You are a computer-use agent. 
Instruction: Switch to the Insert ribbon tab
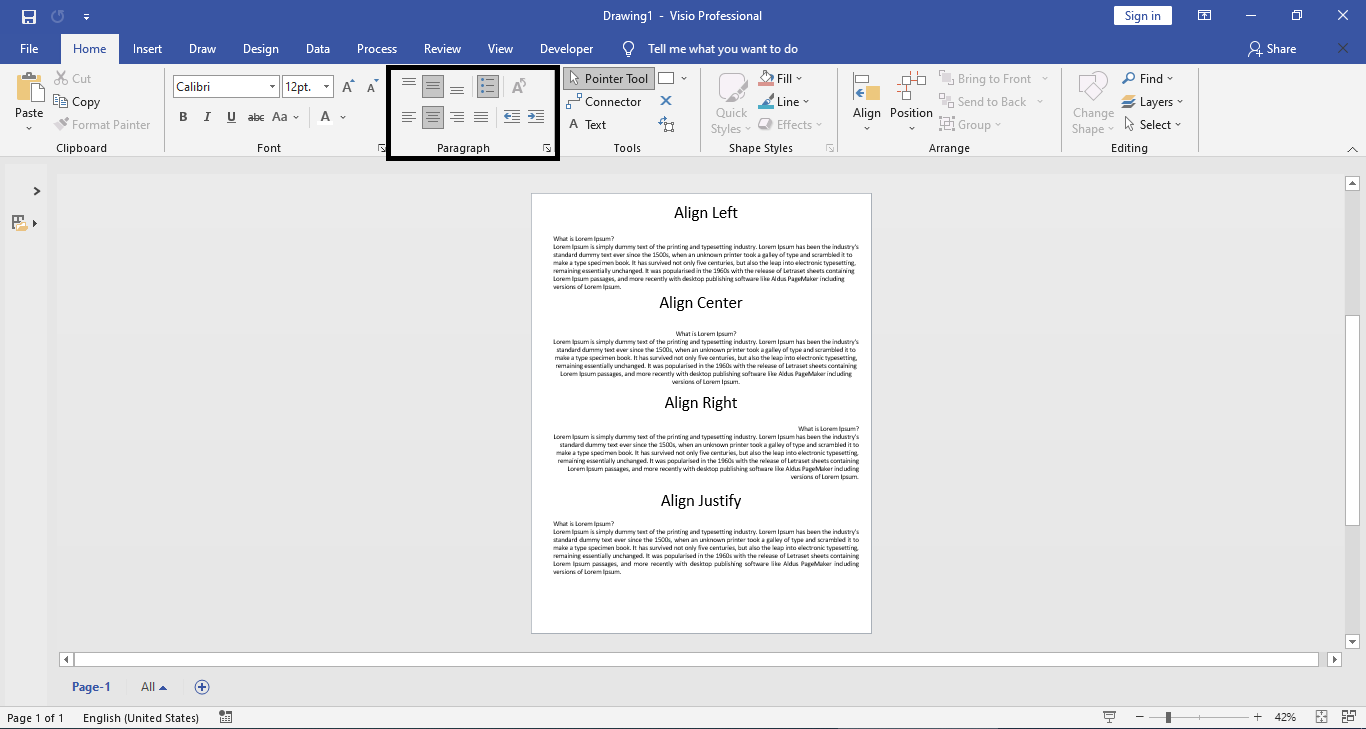tap(147, 48)
